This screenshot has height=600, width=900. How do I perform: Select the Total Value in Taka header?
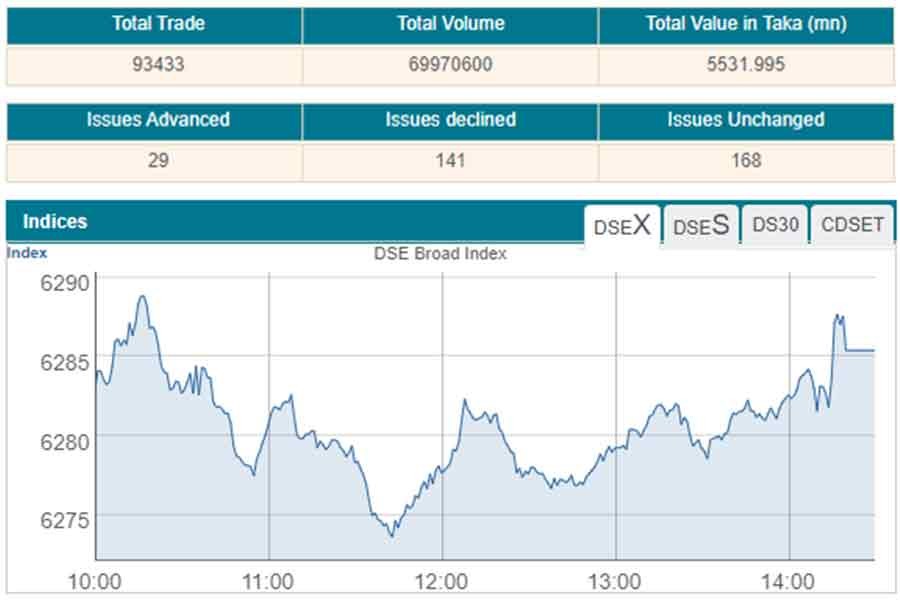tap(746, 24)
